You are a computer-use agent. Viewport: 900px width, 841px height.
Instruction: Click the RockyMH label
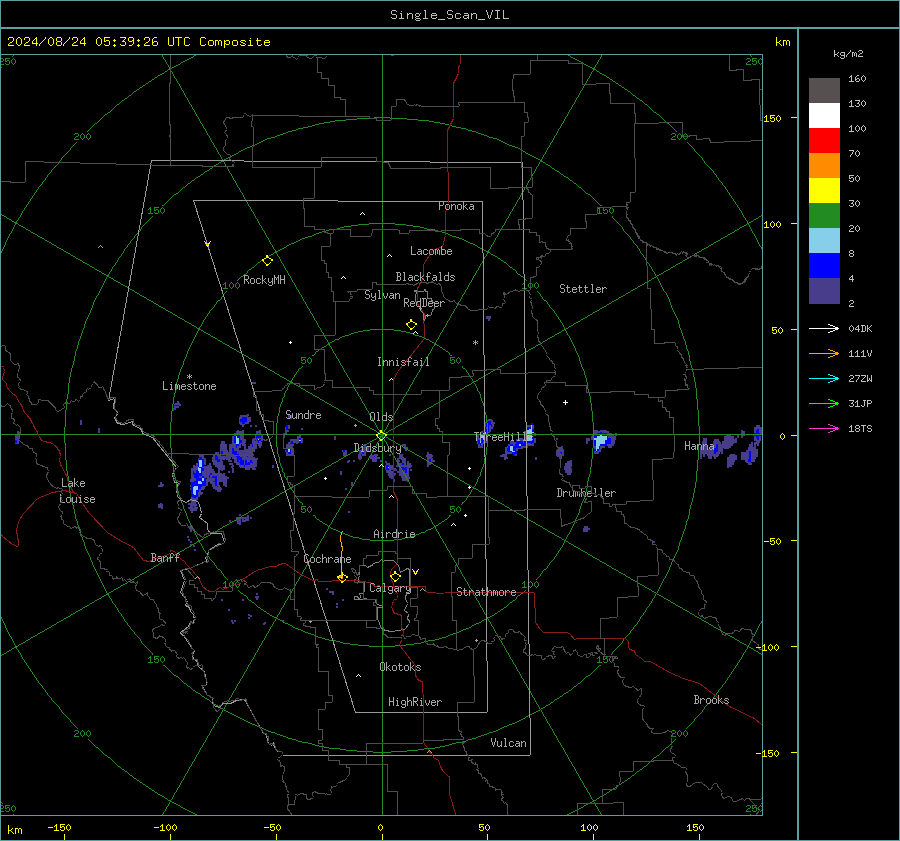click(x=264, y=280)
